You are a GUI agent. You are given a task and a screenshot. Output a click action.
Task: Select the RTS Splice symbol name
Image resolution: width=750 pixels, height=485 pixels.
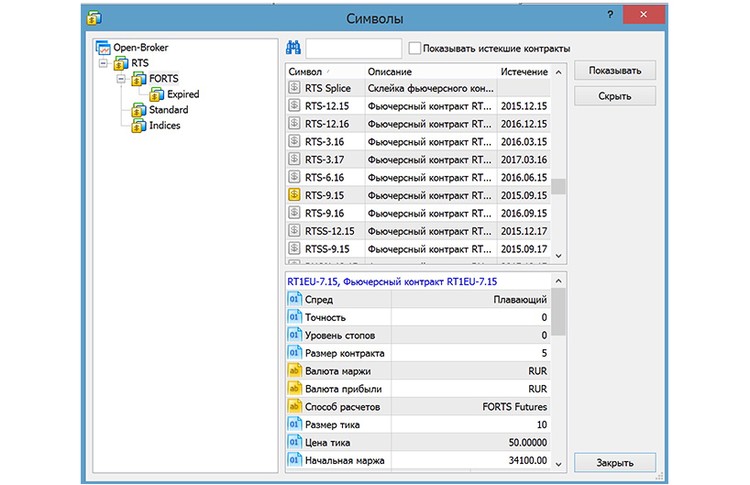(328, 88)
